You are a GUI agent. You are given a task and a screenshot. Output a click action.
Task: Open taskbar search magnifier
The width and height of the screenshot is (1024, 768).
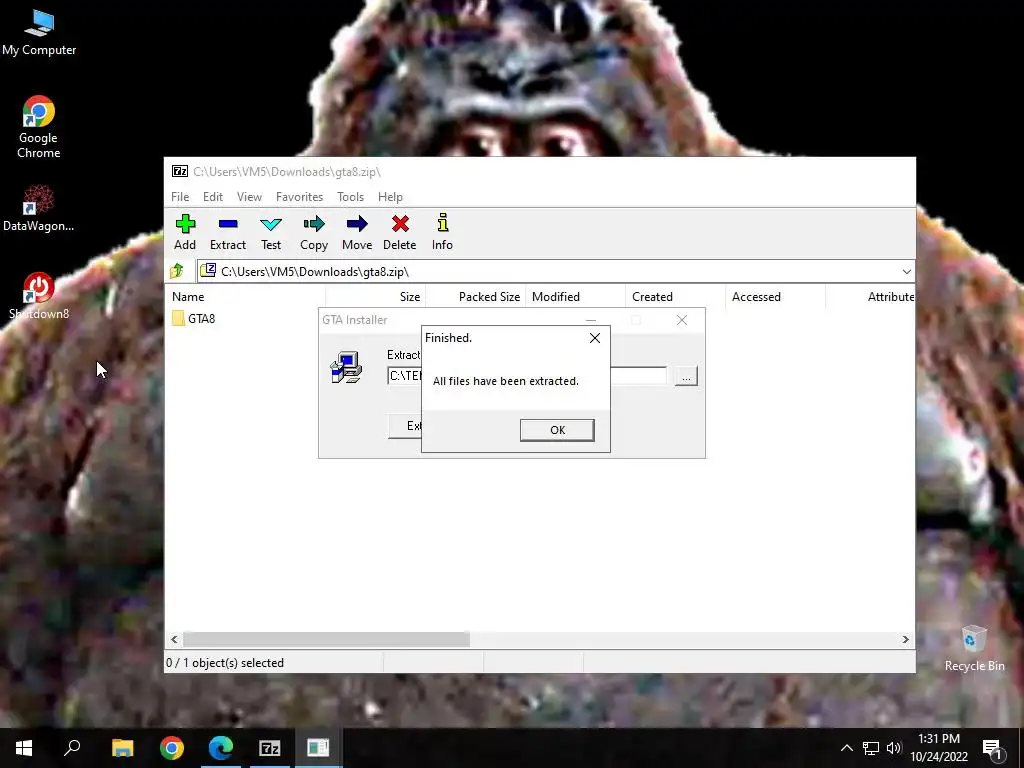coord(72,748)
